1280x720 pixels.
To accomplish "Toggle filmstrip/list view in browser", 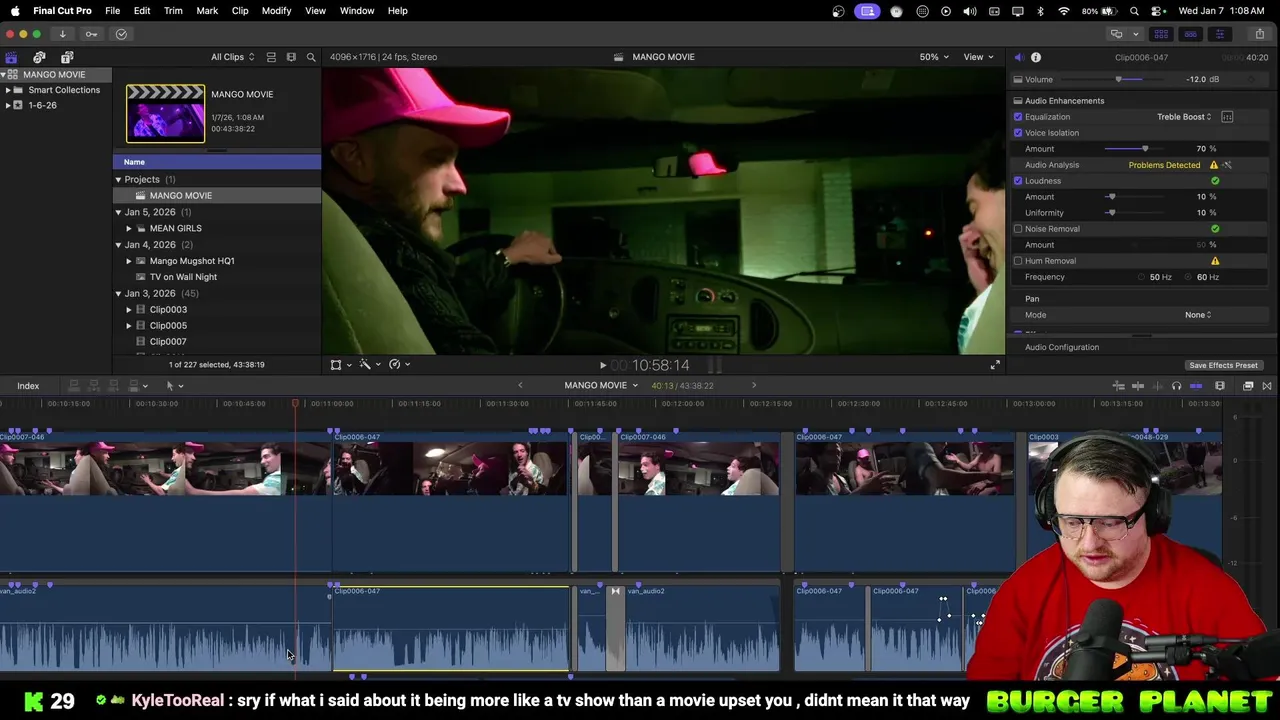I will pos(291,57).
